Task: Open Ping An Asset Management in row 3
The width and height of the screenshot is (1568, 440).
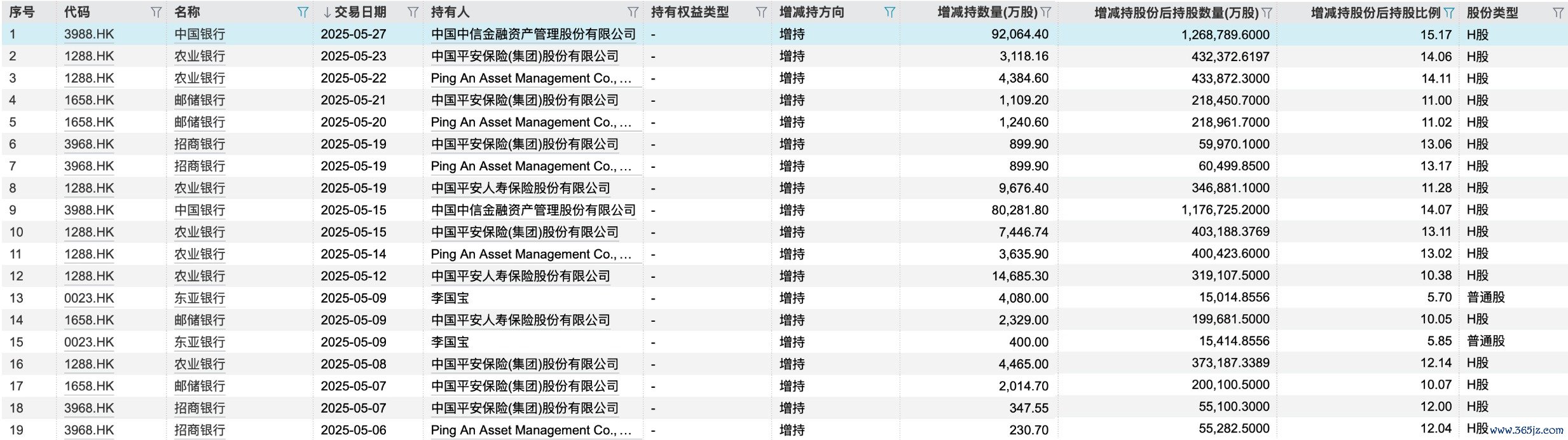Action: [x=531, y=78]
